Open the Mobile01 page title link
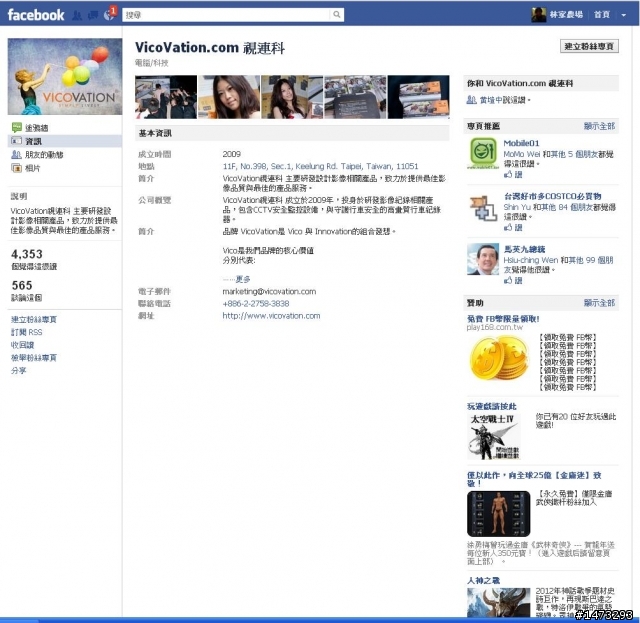 click(x=521, y=143)
